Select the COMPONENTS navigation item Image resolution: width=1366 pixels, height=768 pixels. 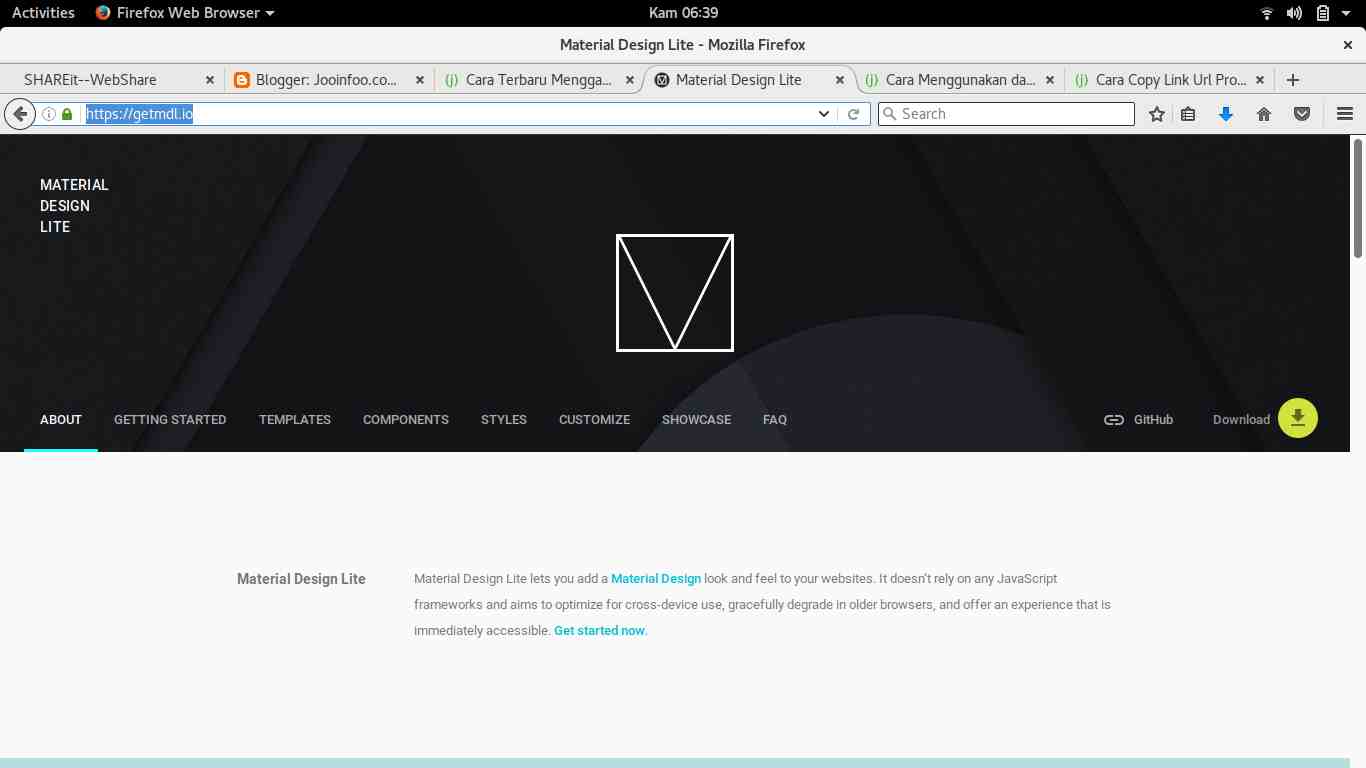pos(405,419)
